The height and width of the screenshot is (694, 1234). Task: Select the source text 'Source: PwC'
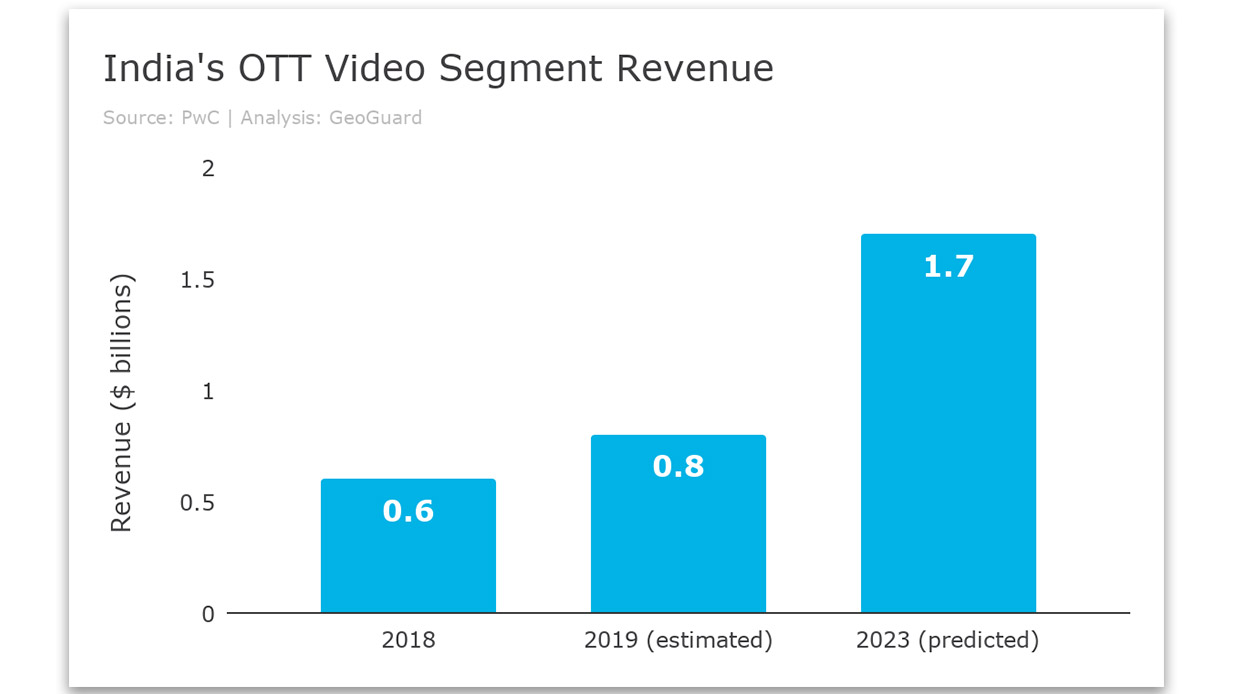(159, 117)
